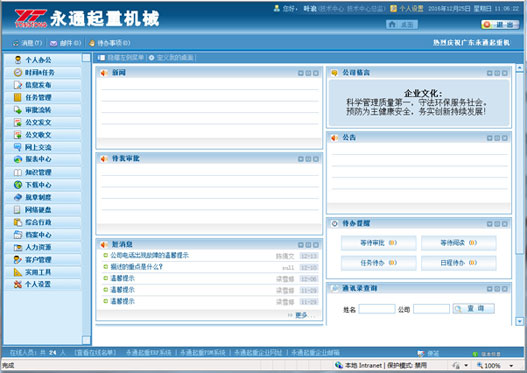
Task: Focus the 姓名 input field in contacts search
Action: coord(377,309)
